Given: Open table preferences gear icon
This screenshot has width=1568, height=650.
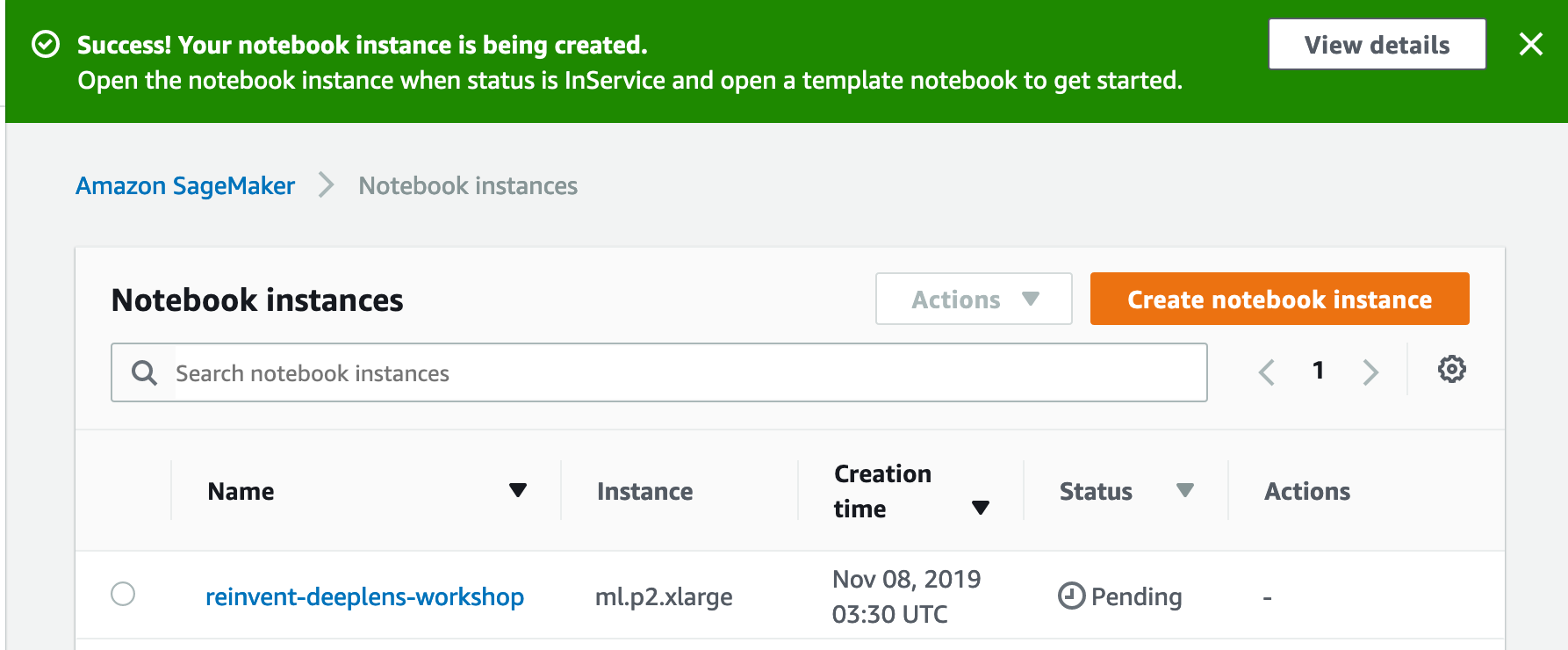Looking at the screenshot, I should 1452,369.
